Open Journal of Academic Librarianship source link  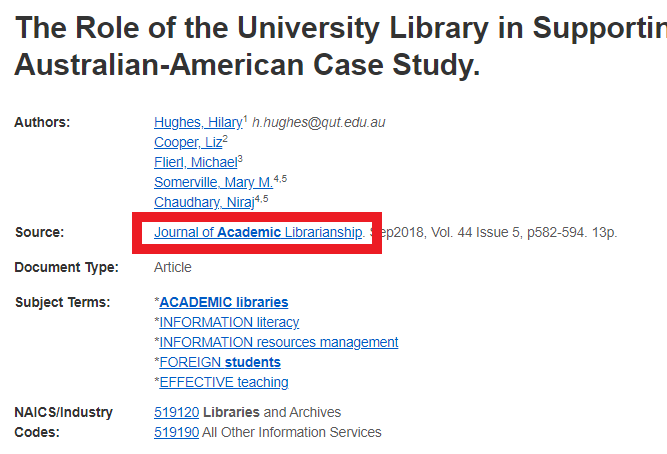click(258, 233)
